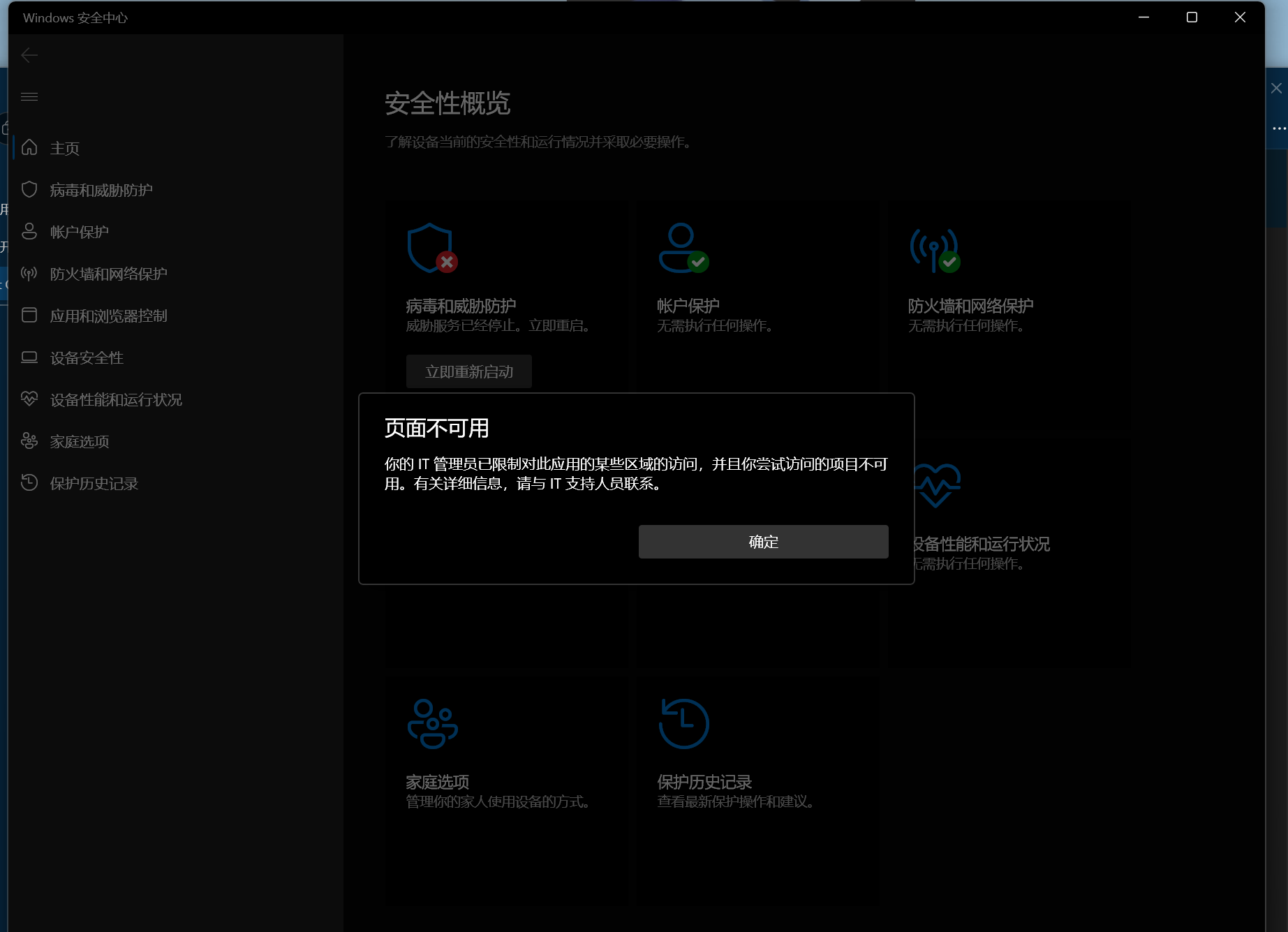Select 主页 in the sidebar
Image resolution: width=1288 pixels, height=932 pixels.
177,148
